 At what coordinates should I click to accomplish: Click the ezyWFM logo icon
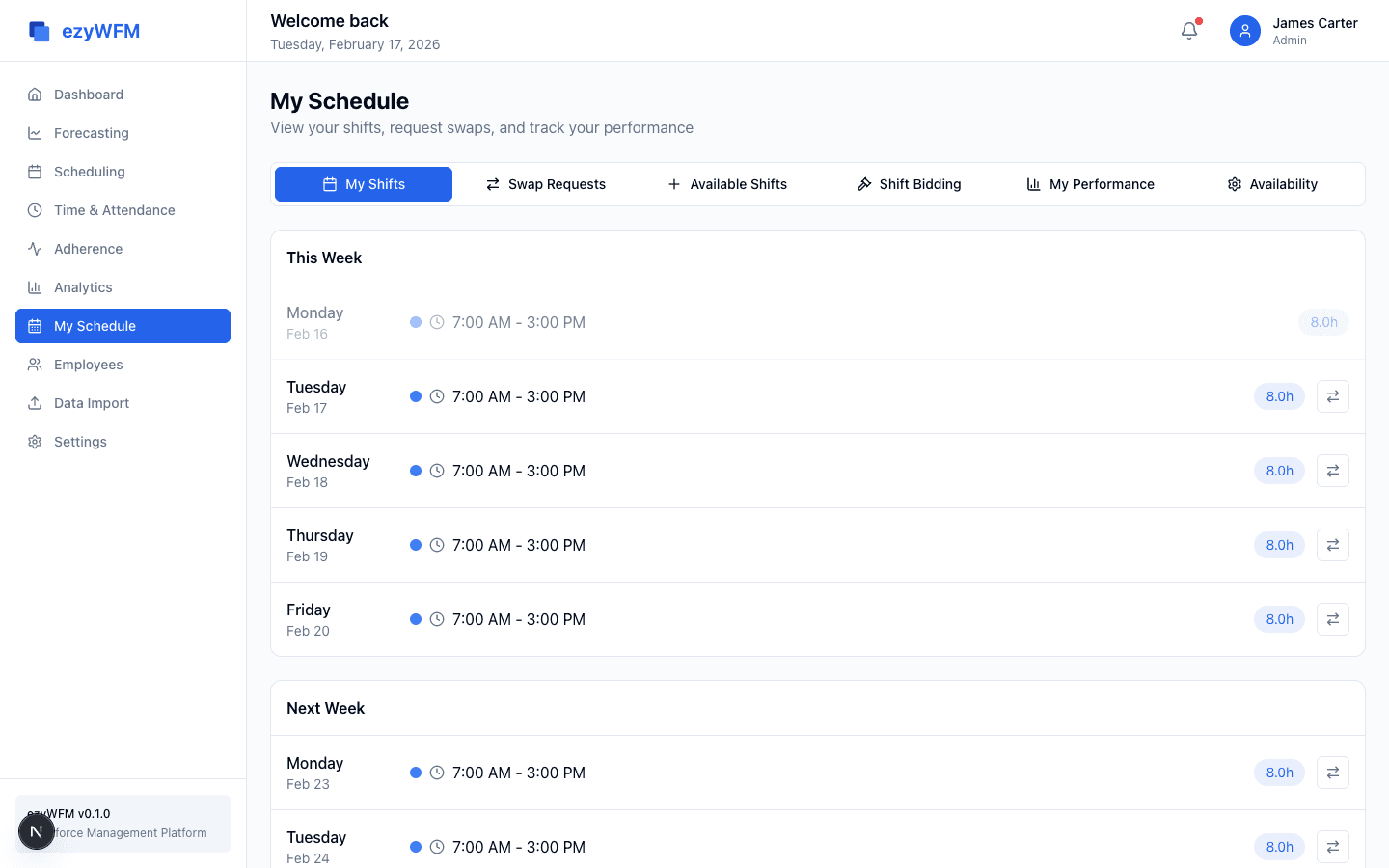(40, 31)
